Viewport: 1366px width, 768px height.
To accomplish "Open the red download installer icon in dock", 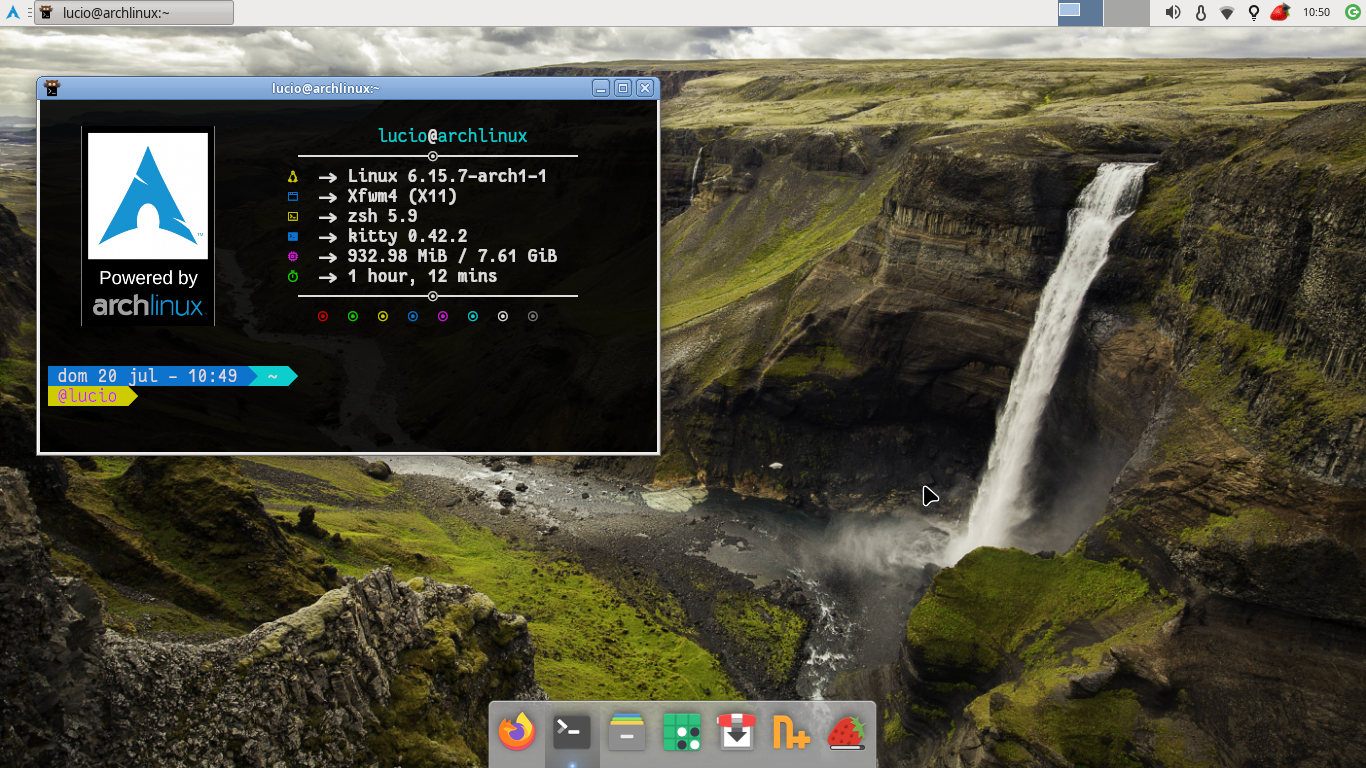I will [737, 732].
